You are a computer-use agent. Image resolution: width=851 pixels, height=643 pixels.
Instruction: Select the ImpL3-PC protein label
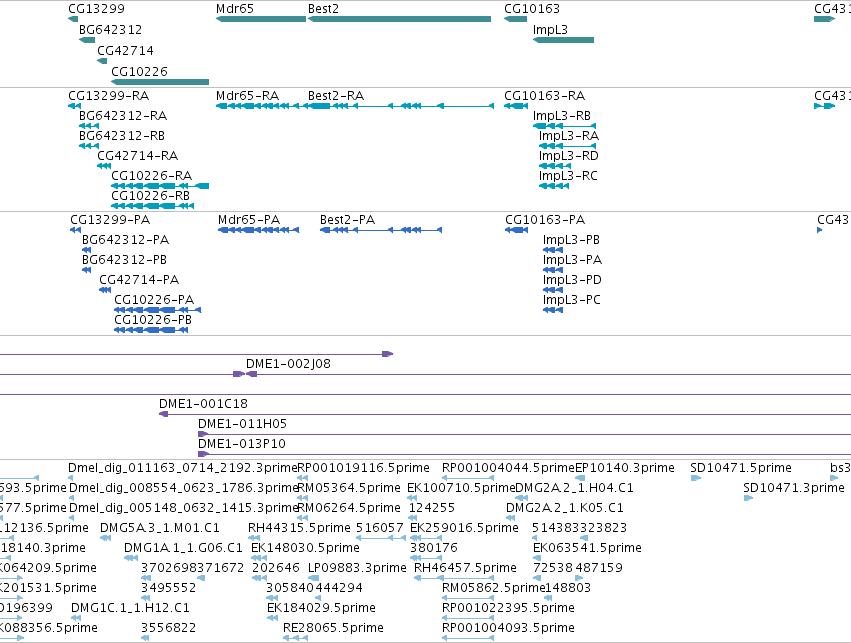572,300
